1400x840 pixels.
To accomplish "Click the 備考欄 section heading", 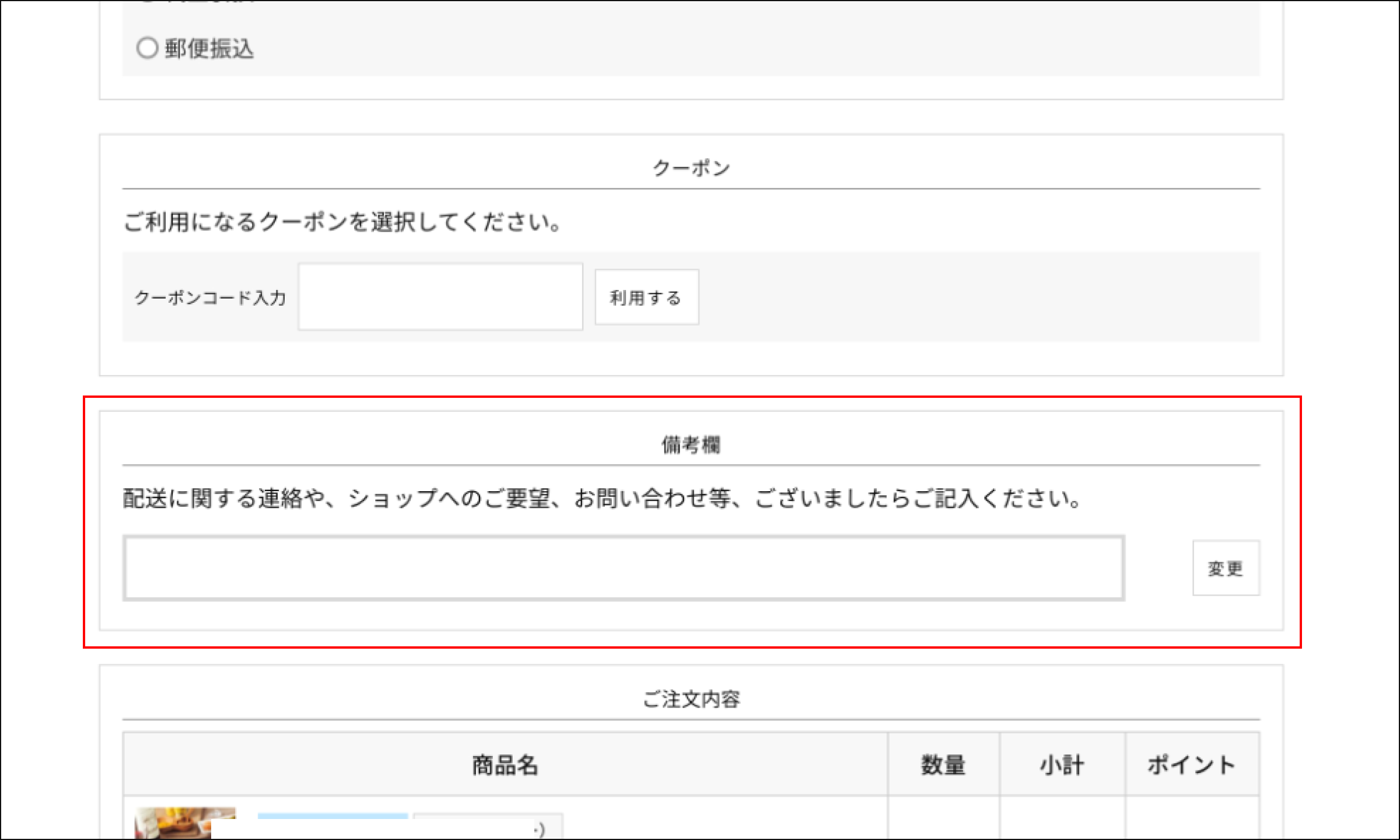I will (x=691, y=445).
